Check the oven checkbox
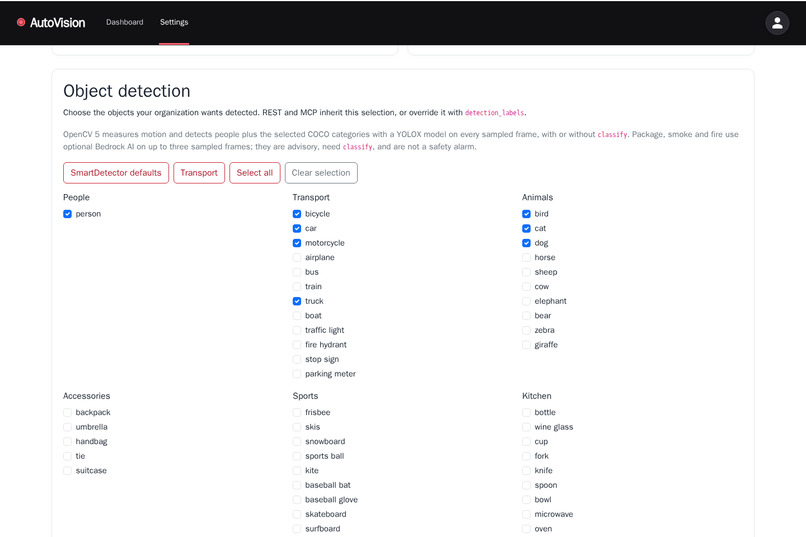 tap(526, 529)
